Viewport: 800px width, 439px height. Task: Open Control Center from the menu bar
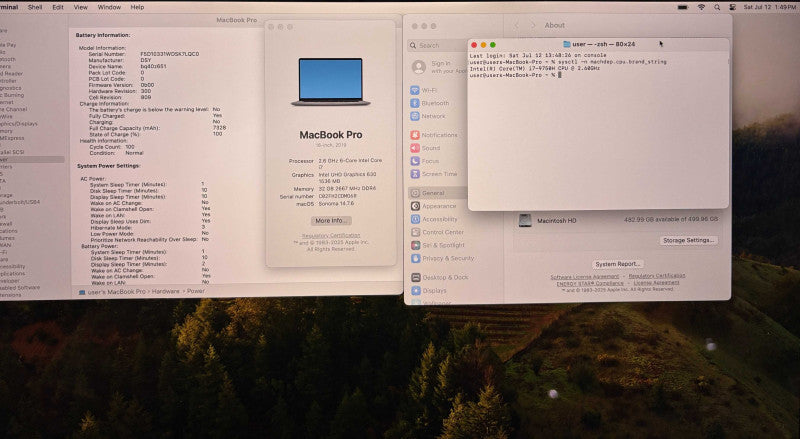(x=733, y=7)
